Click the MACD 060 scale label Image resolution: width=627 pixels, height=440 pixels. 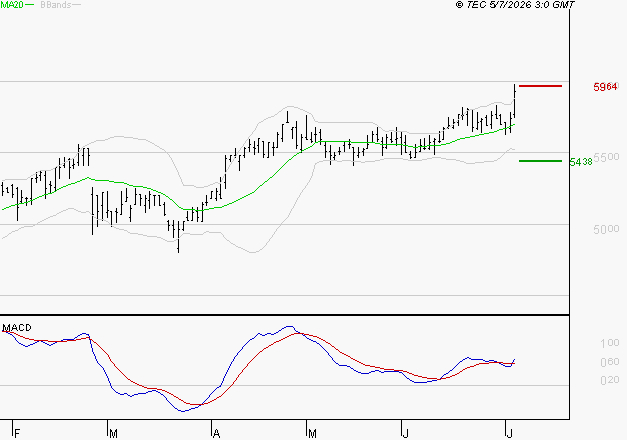click(x=610, y=362)
